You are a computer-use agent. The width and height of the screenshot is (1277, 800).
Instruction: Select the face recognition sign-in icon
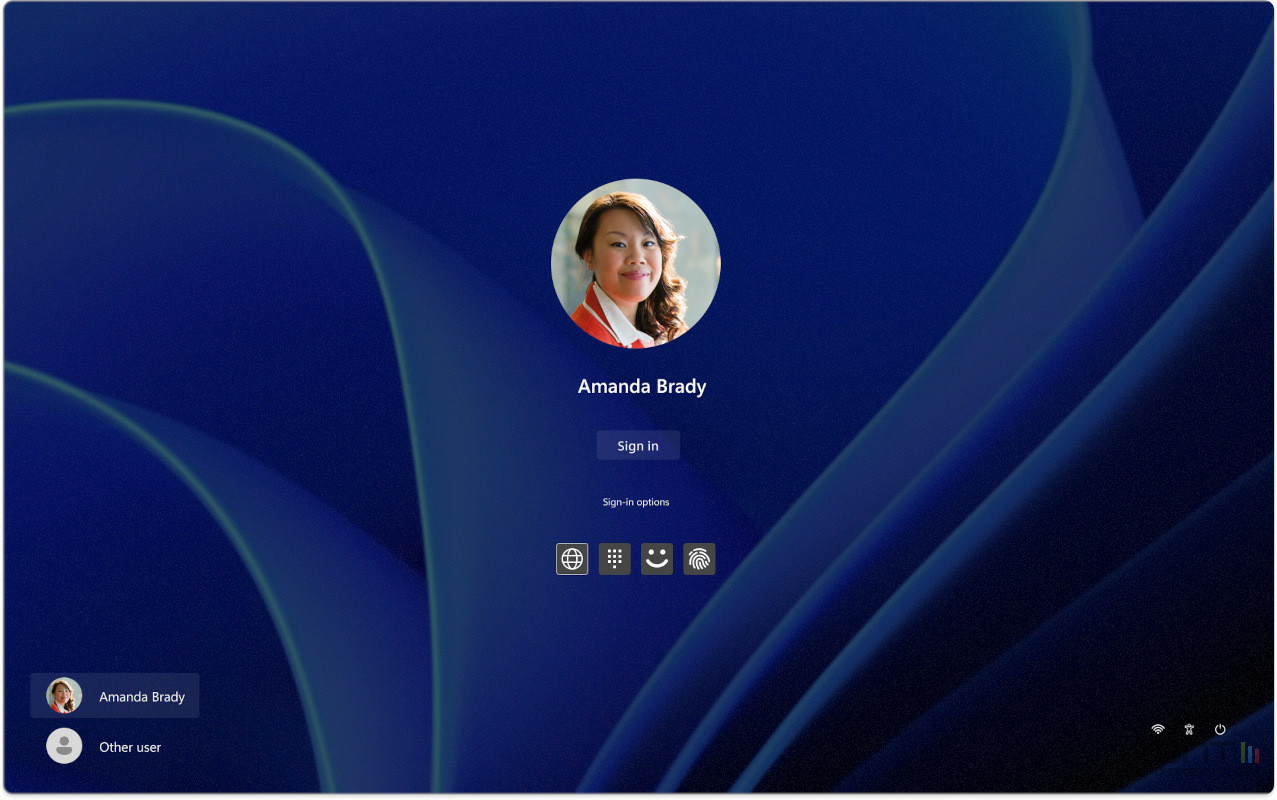tap(656, 559)
